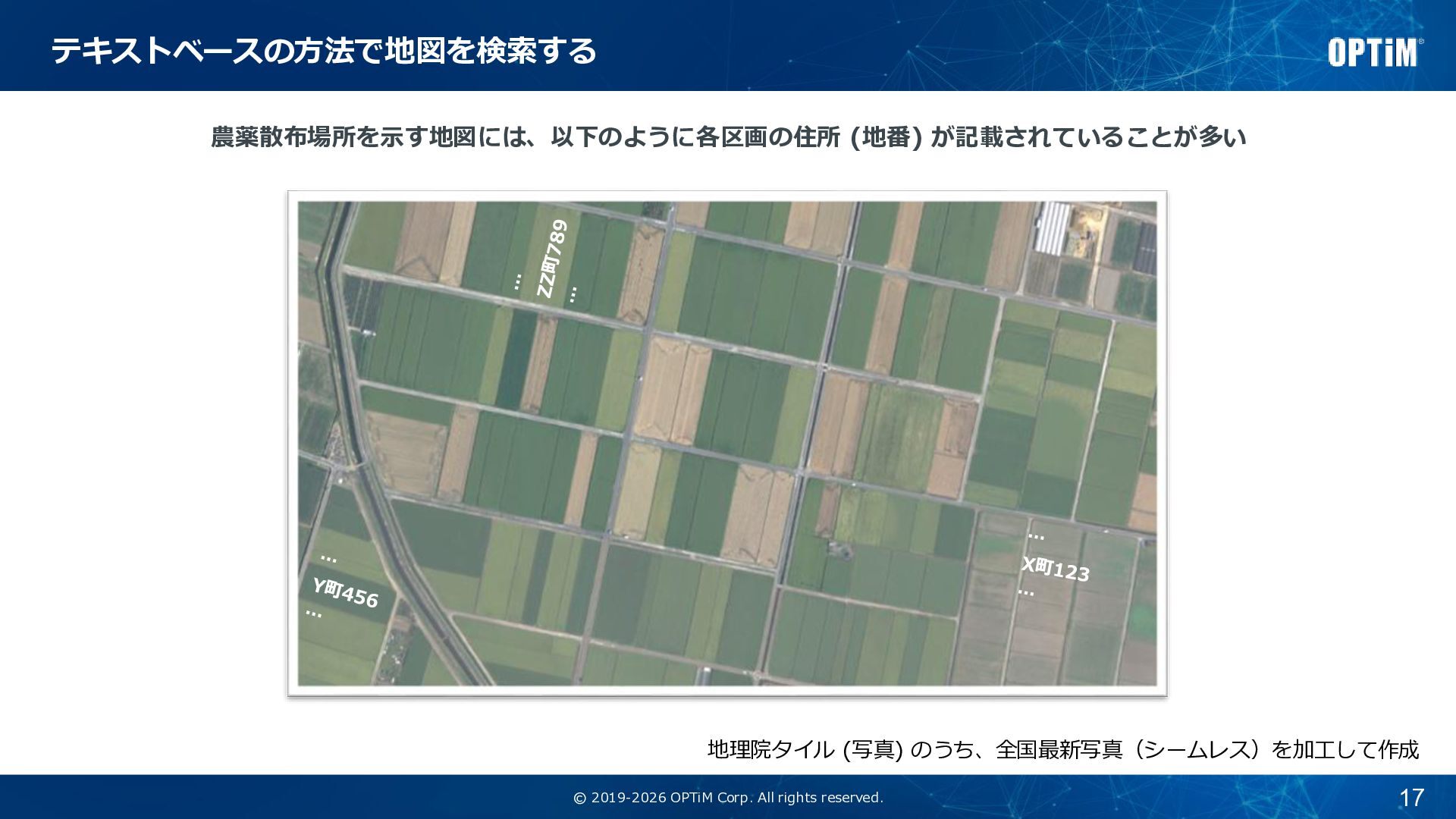
Task: Click the ZZ町789 label on map
Action: click(551, 259)
